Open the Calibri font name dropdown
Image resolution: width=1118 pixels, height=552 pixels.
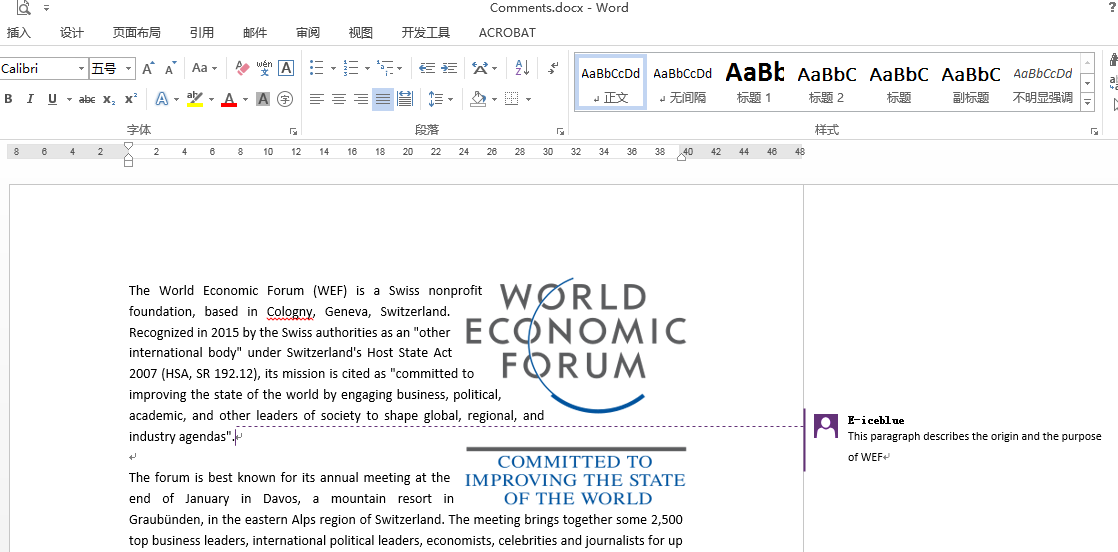tap(81, 68)
